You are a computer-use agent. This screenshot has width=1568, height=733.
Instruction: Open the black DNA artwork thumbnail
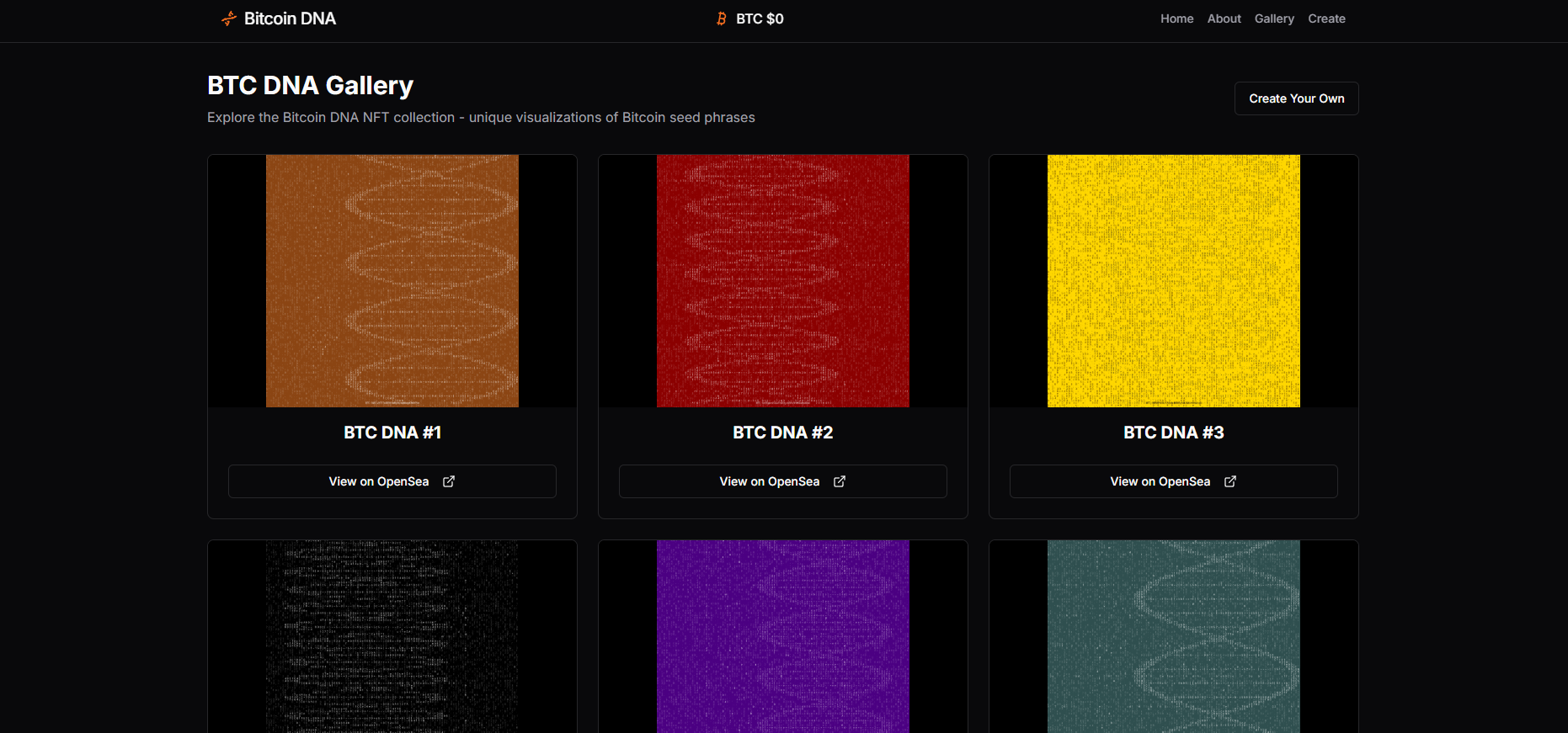[x=392, y=636]
